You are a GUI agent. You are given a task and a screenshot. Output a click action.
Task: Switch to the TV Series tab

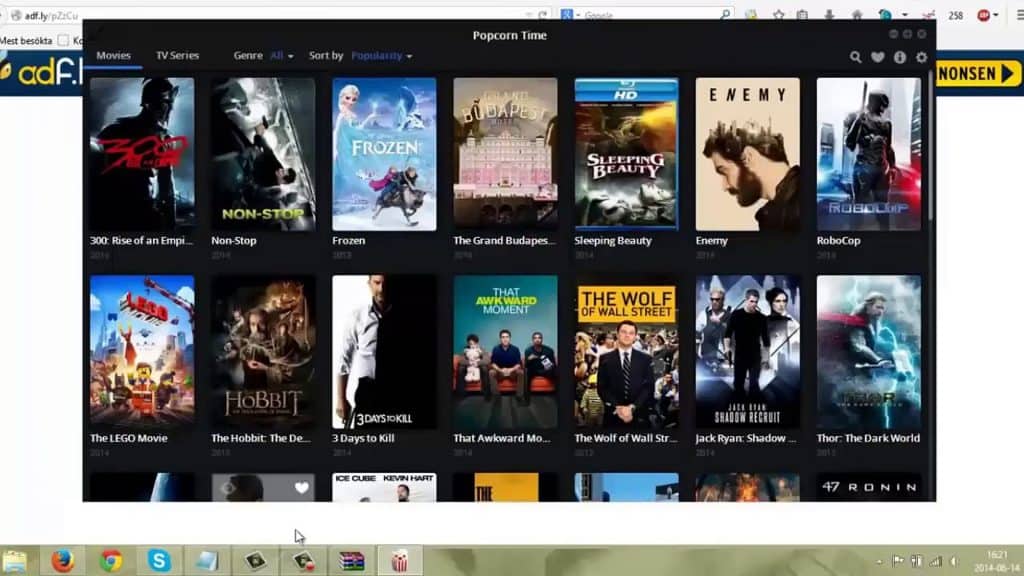pyautogui.click(x=177, y=56)
